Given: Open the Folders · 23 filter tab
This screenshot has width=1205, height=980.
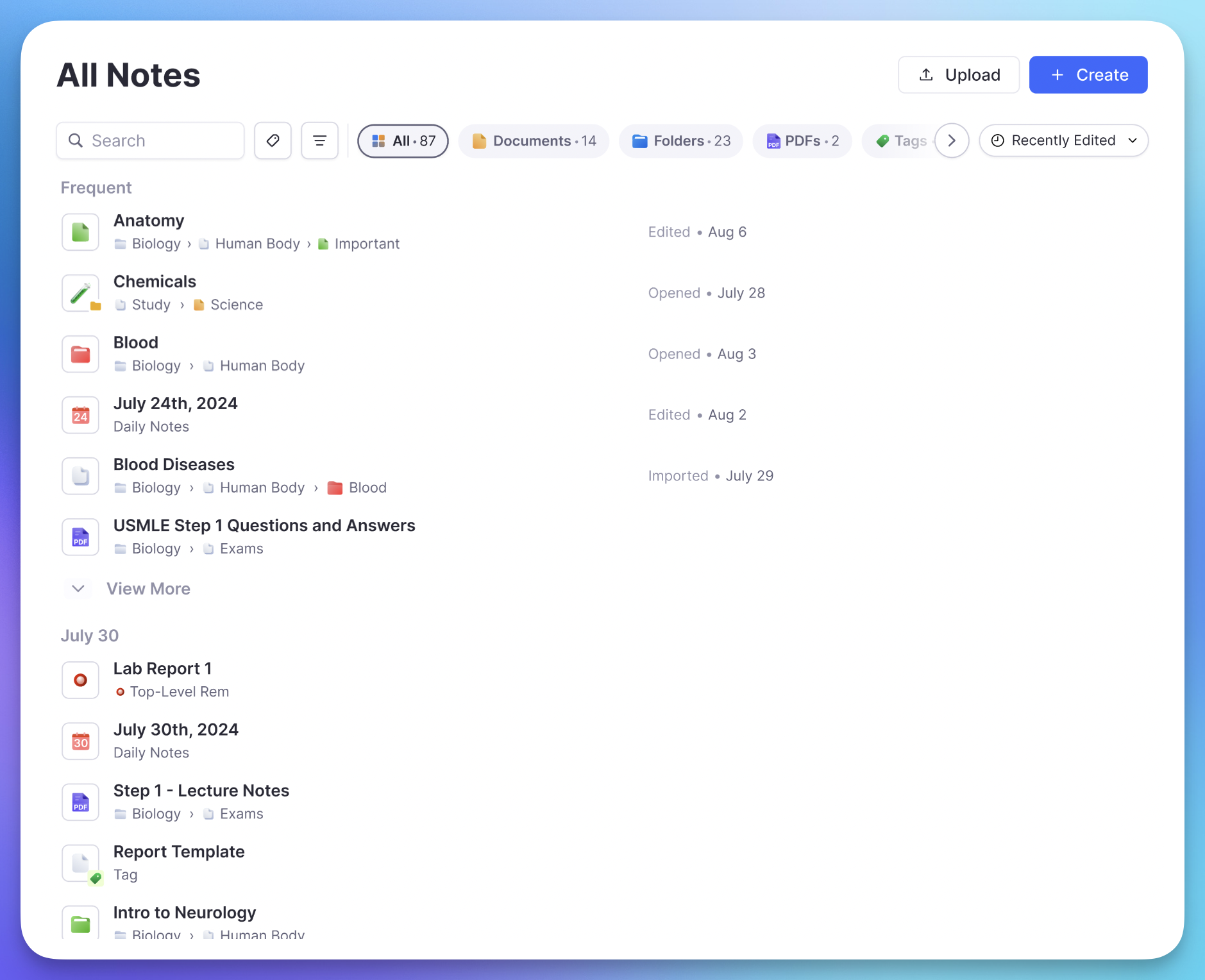Looking at the screenshot, I should pos(681,140).
